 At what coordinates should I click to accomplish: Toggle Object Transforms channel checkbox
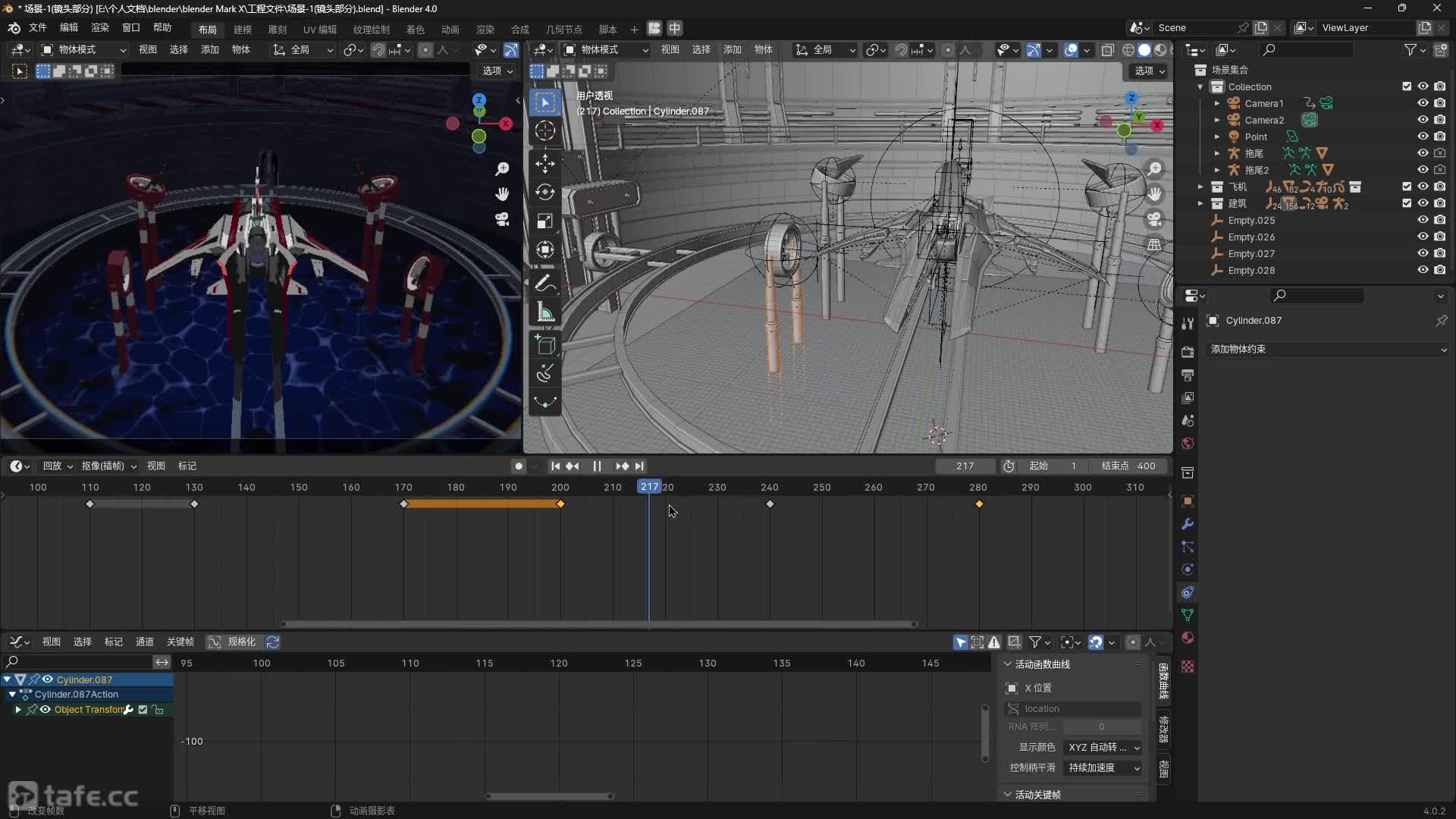(143, 710)
